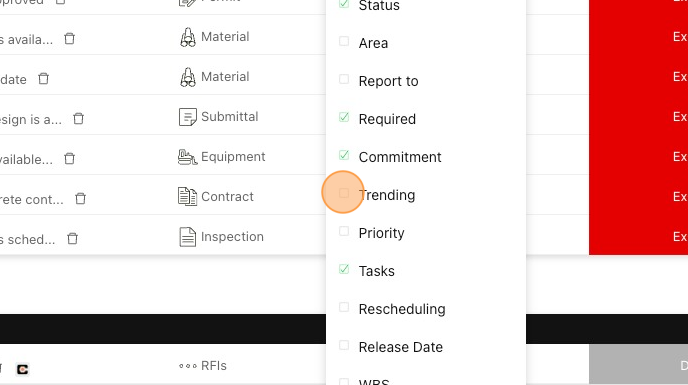Click the red status cell in Inspection row
688x385 pixels.
(x=638, y=237)
